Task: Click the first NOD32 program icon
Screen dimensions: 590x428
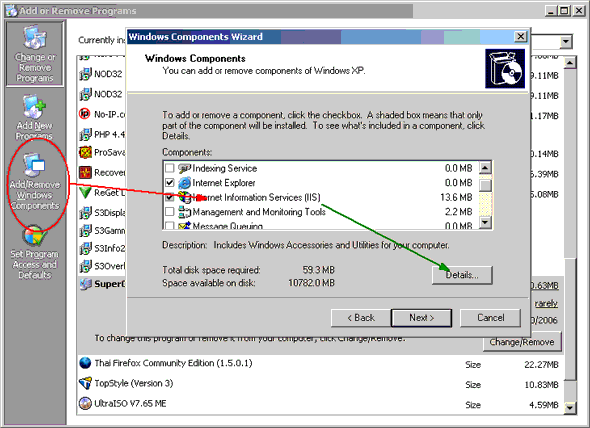Action: 85,74
